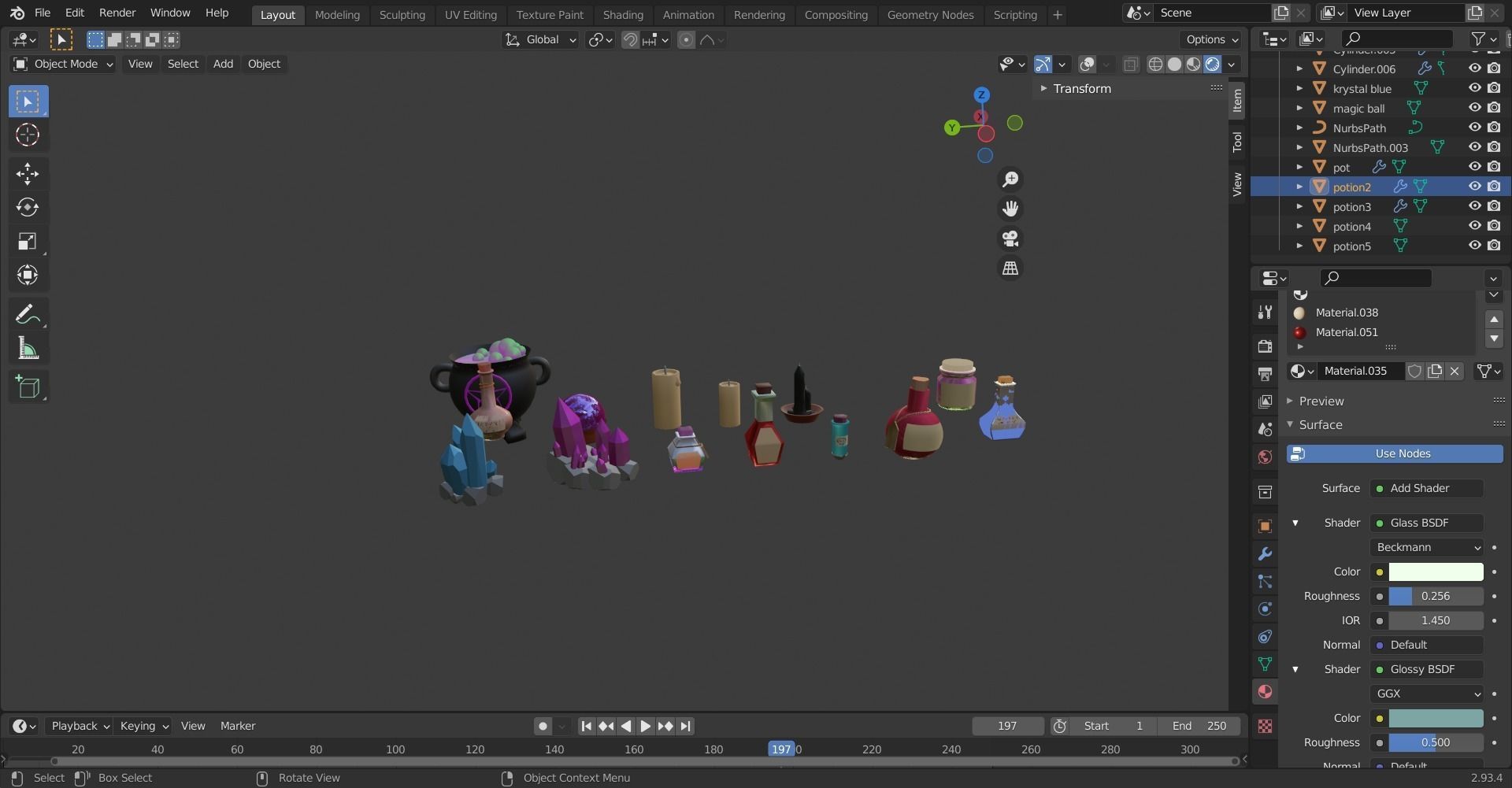Click Glass BSDF color swatch
The width and height of the screenshot is (1512, 788).
(1436, 572)
